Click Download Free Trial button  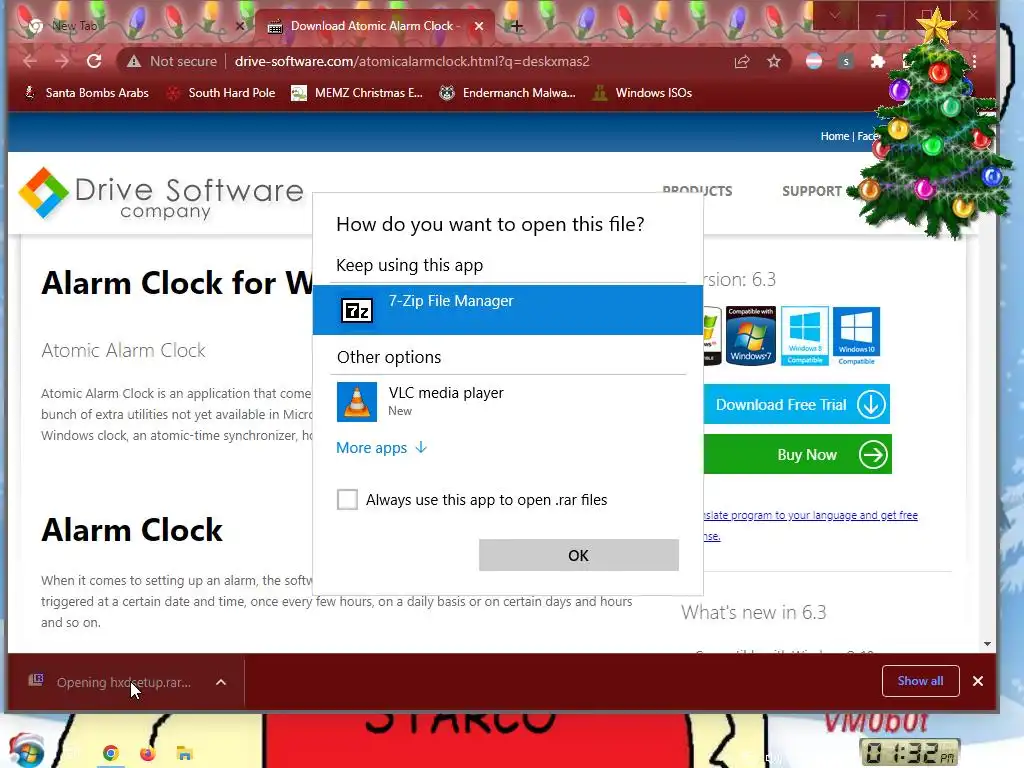[797, 404]
